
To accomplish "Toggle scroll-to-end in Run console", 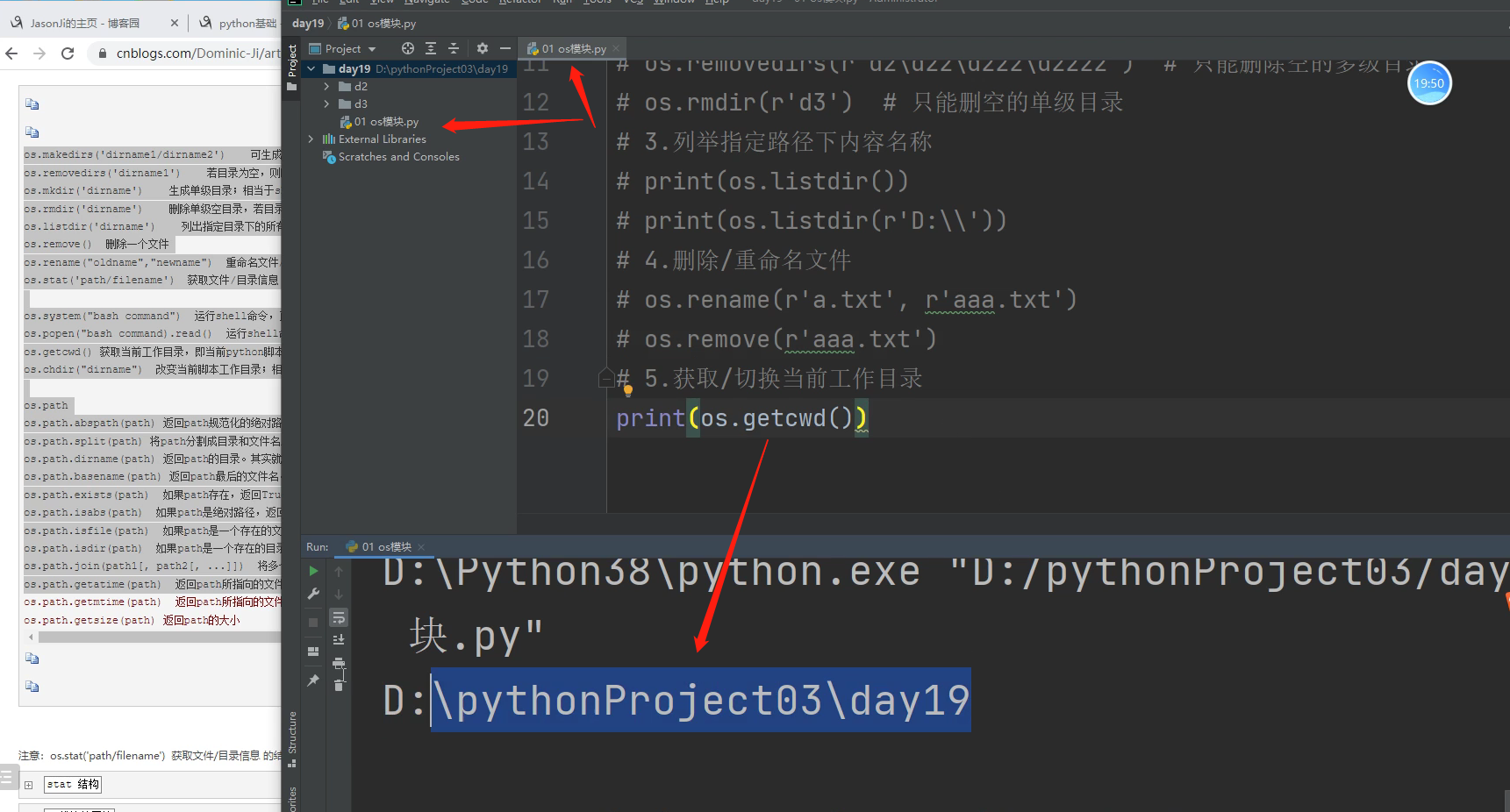I will [x=339, y=640].
